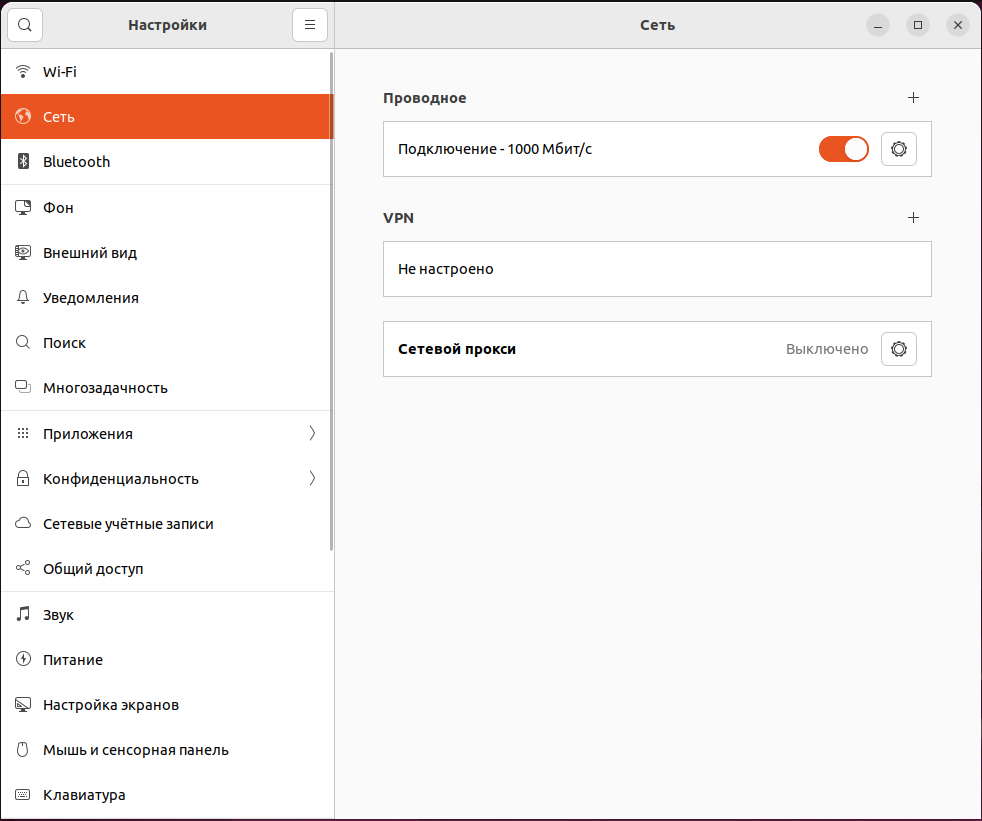982x821 pixels.
Task: Open wired connection gear settings
Action: 898,149
